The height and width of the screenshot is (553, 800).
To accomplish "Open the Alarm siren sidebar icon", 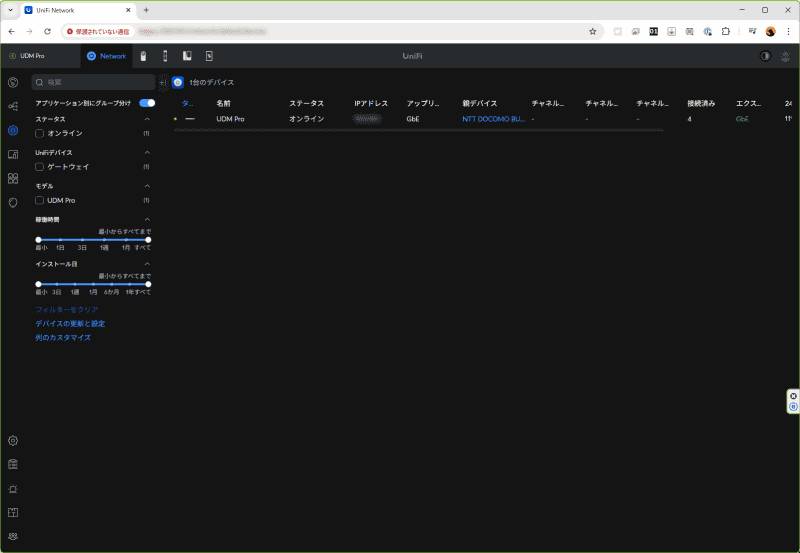I will coord(13,489).
